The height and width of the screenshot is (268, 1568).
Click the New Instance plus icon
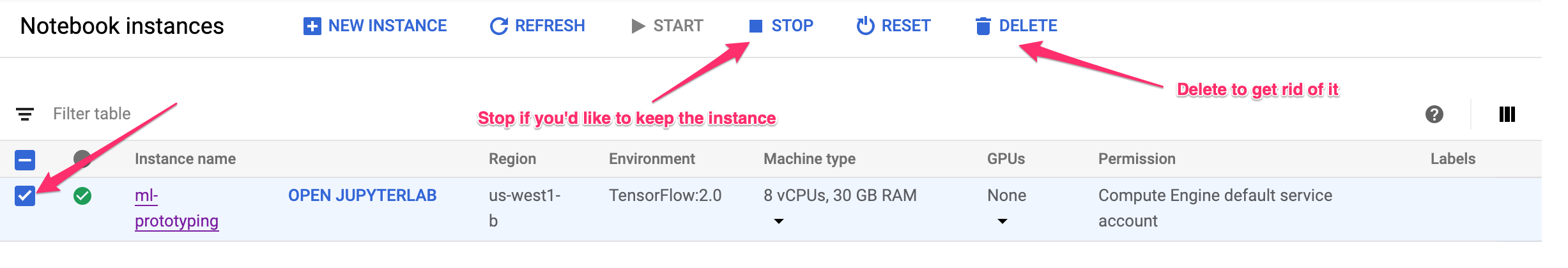point(312,26)
